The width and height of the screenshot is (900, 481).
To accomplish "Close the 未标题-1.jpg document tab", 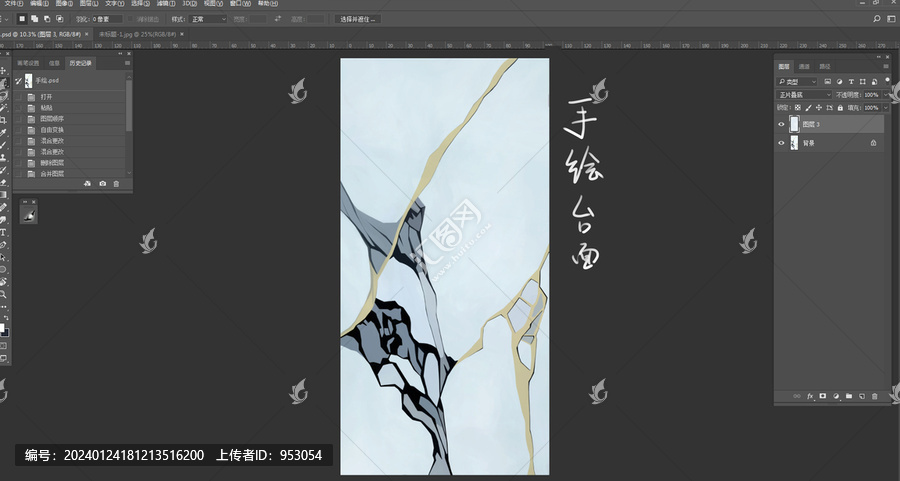I will click(x=182, y=34).
